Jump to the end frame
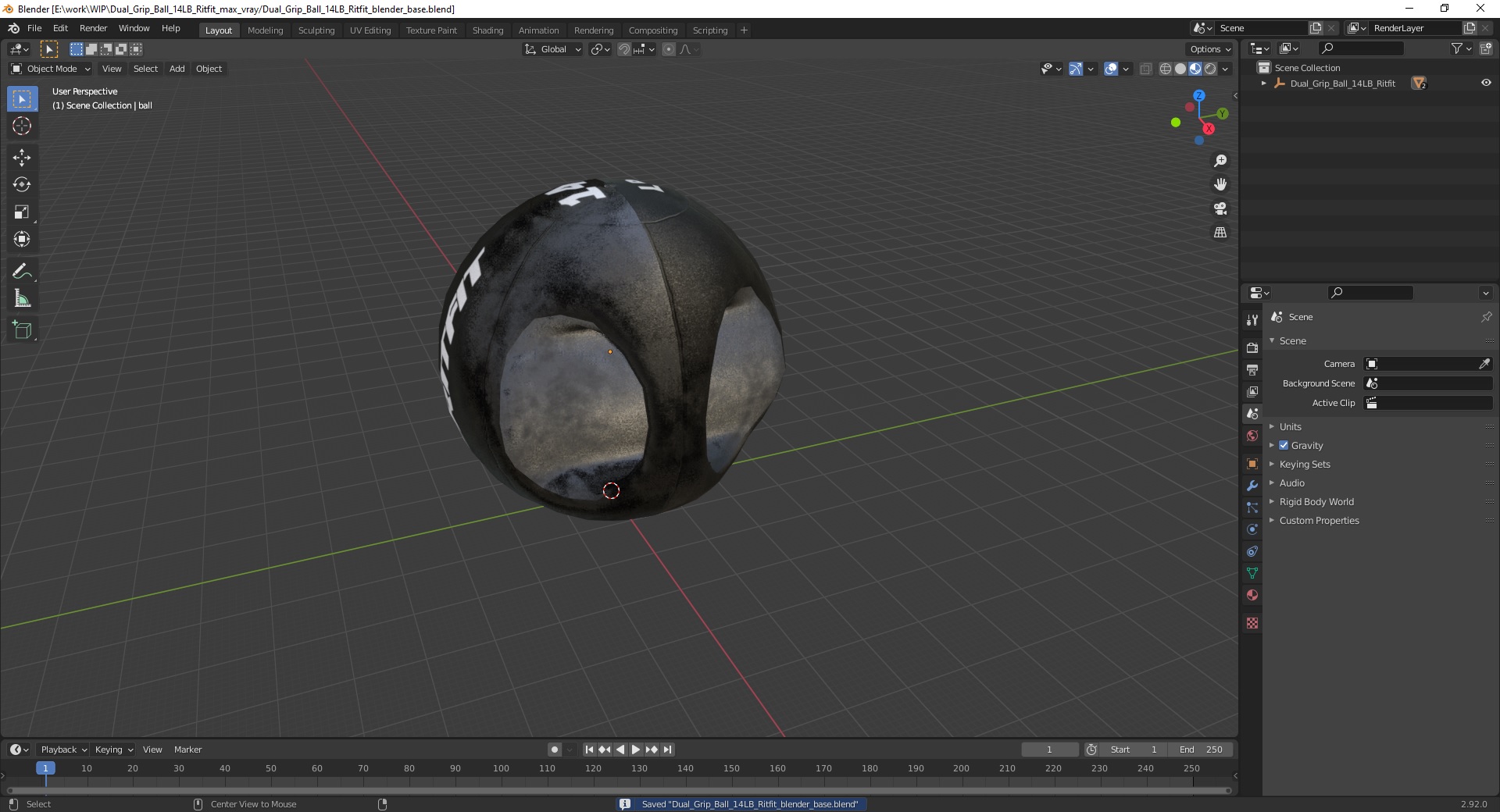Screen dimensions: 1500x812 click(668, 750)
